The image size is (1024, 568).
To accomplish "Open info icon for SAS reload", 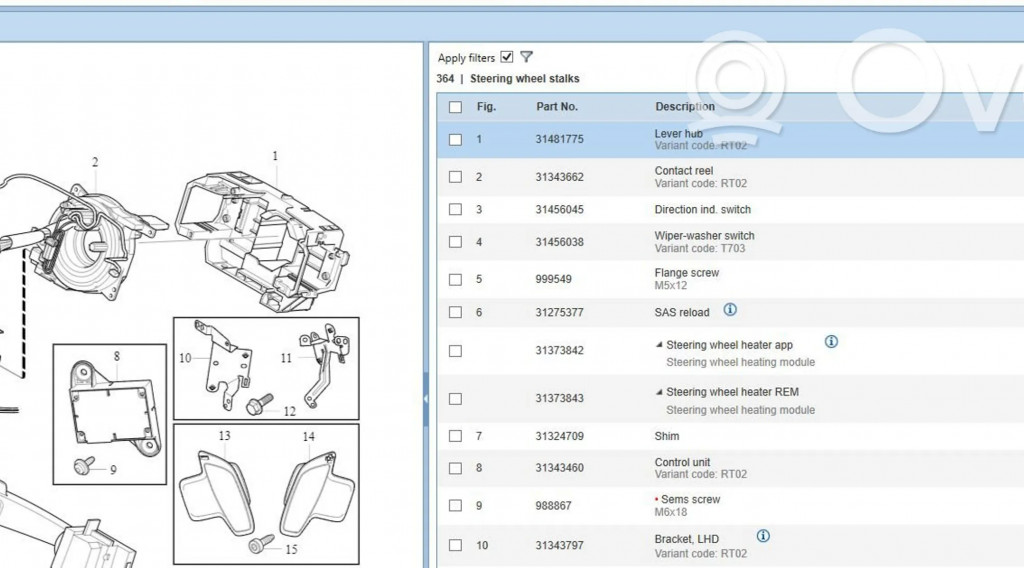I will [730, 310].
